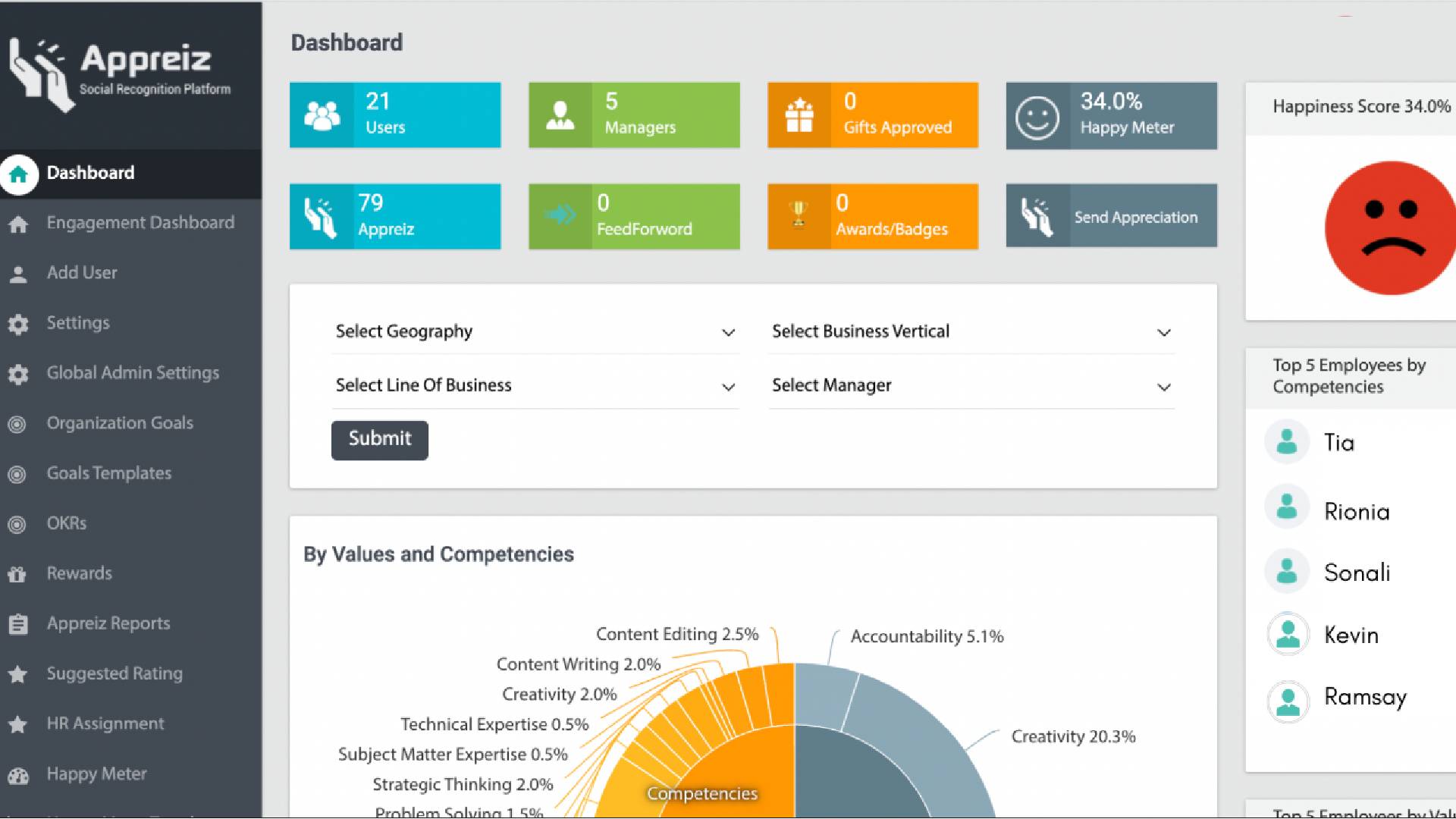Image resolution: width=1456 pixels, height=819 pixels.
Task: Click the FeedForword arrow icon
Action: pyautogui.click(x=560, y=215)
